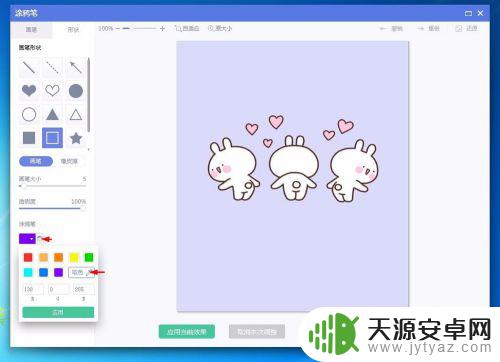
Task: Click the B value input field
Action: tap(84, 289)
